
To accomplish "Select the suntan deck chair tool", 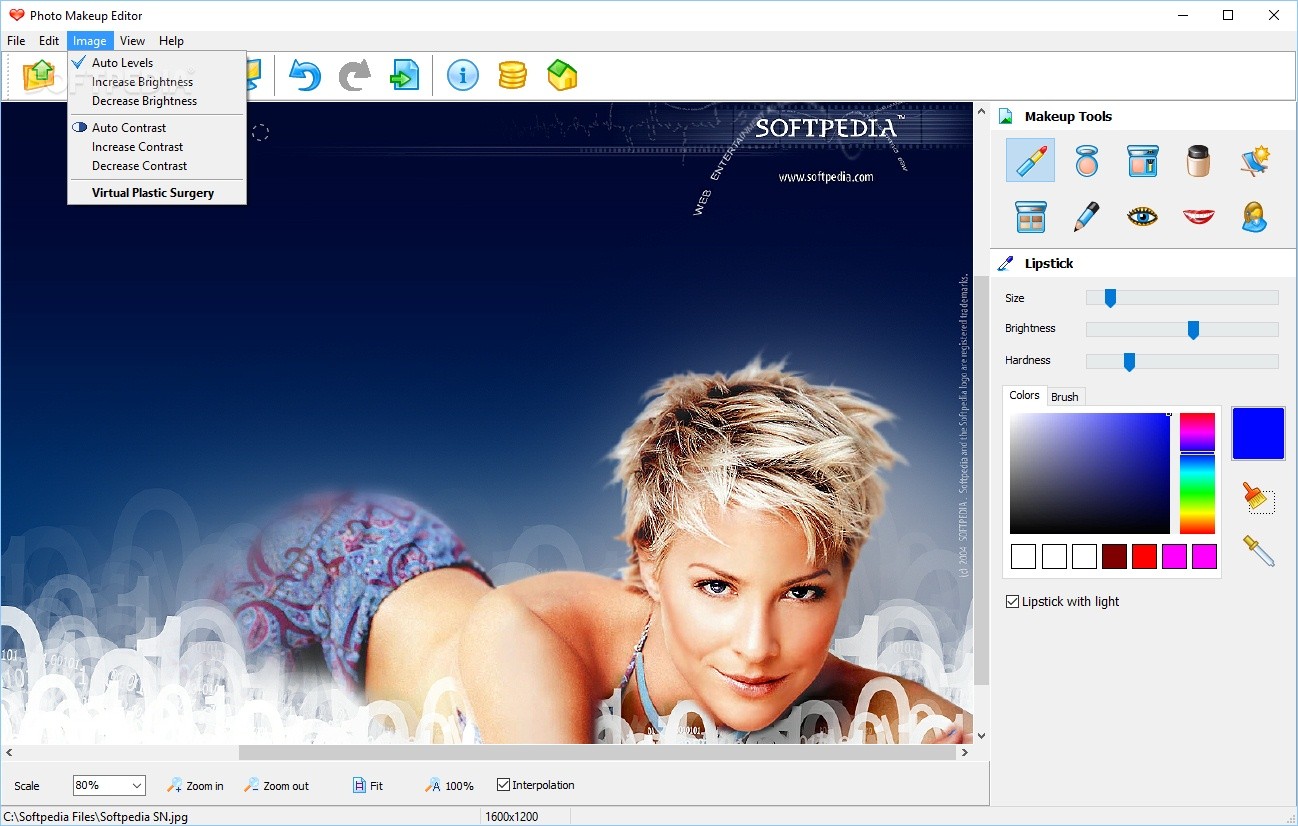I will tap(1254, 160).
